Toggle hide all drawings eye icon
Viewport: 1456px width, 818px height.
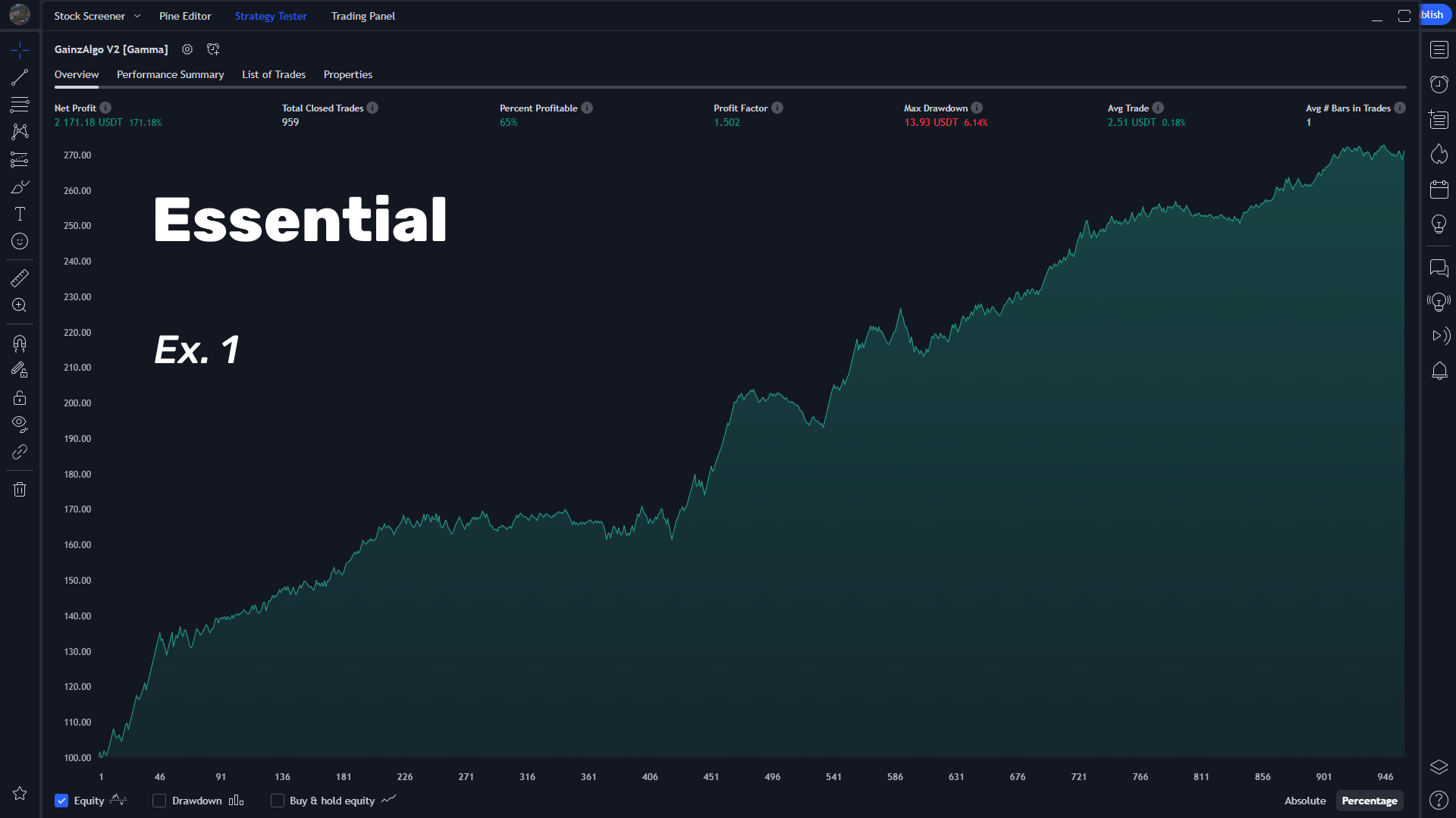tap(20, 423)
